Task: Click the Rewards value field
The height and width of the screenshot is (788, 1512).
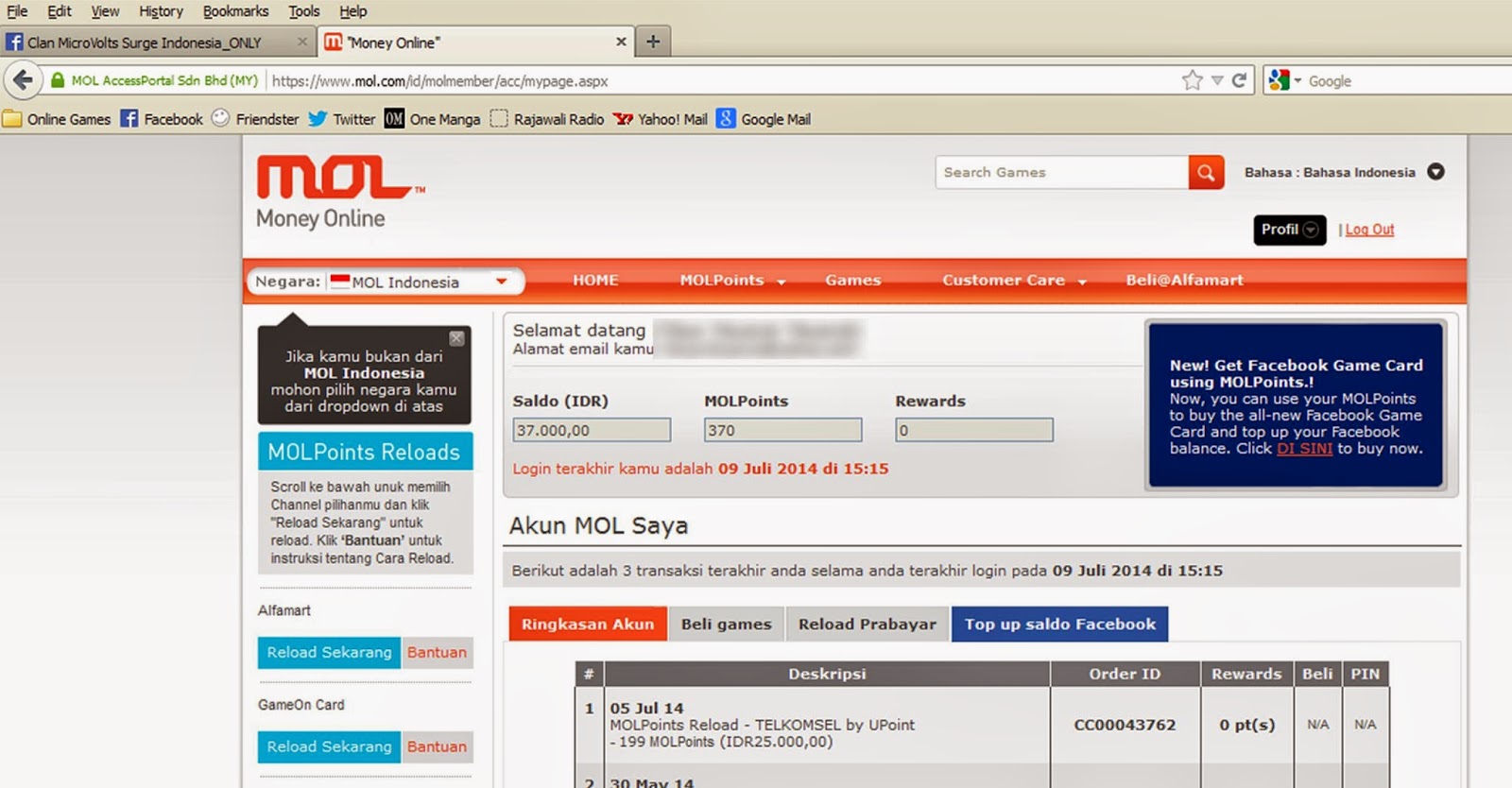Action: [974, 430]
